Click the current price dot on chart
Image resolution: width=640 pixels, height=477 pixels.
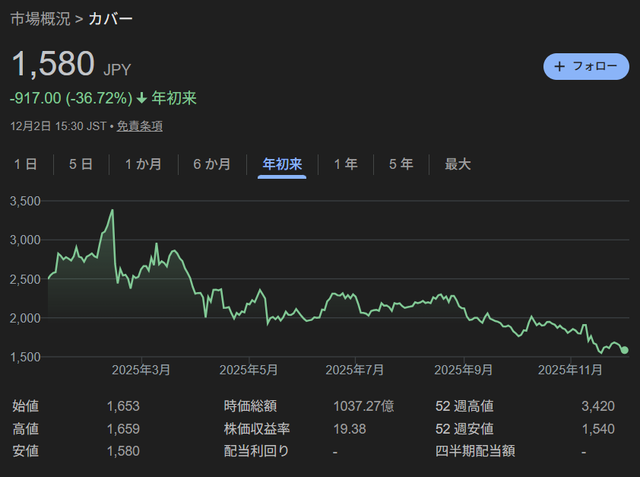click(x=624, y=350)
